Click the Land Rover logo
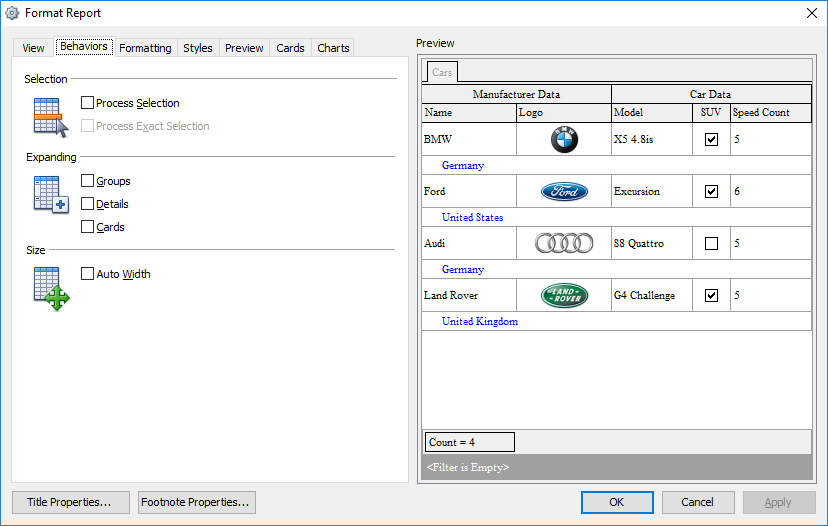This screenshot has height=526, width=828. point(564,295)
